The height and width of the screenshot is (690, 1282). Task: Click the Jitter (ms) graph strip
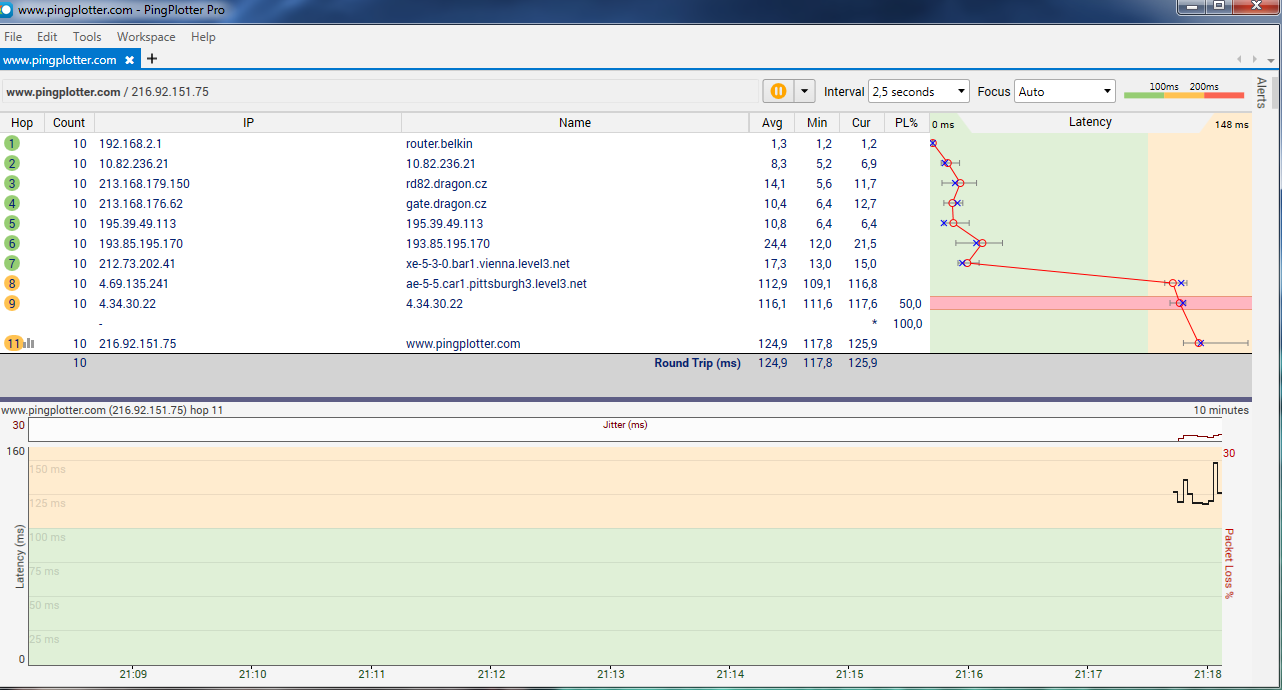click(625, 429)
